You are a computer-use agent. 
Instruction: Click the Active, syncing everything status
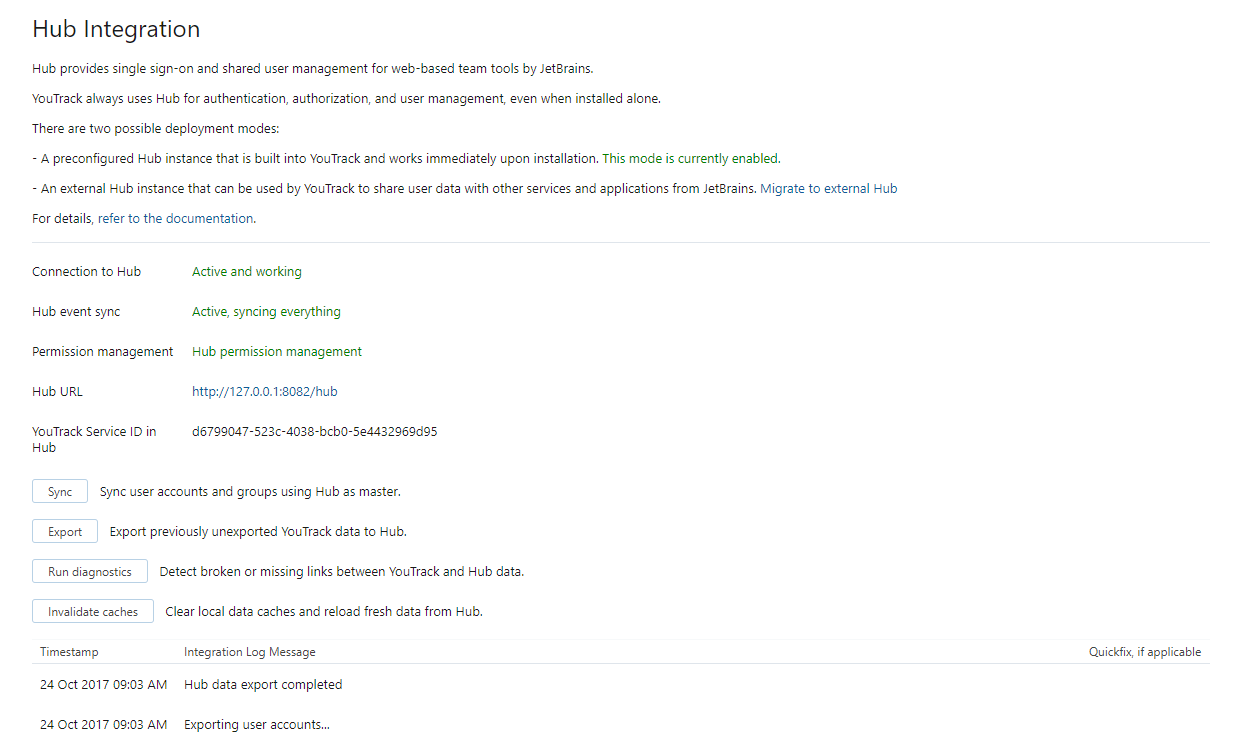[x=266, y=312]
